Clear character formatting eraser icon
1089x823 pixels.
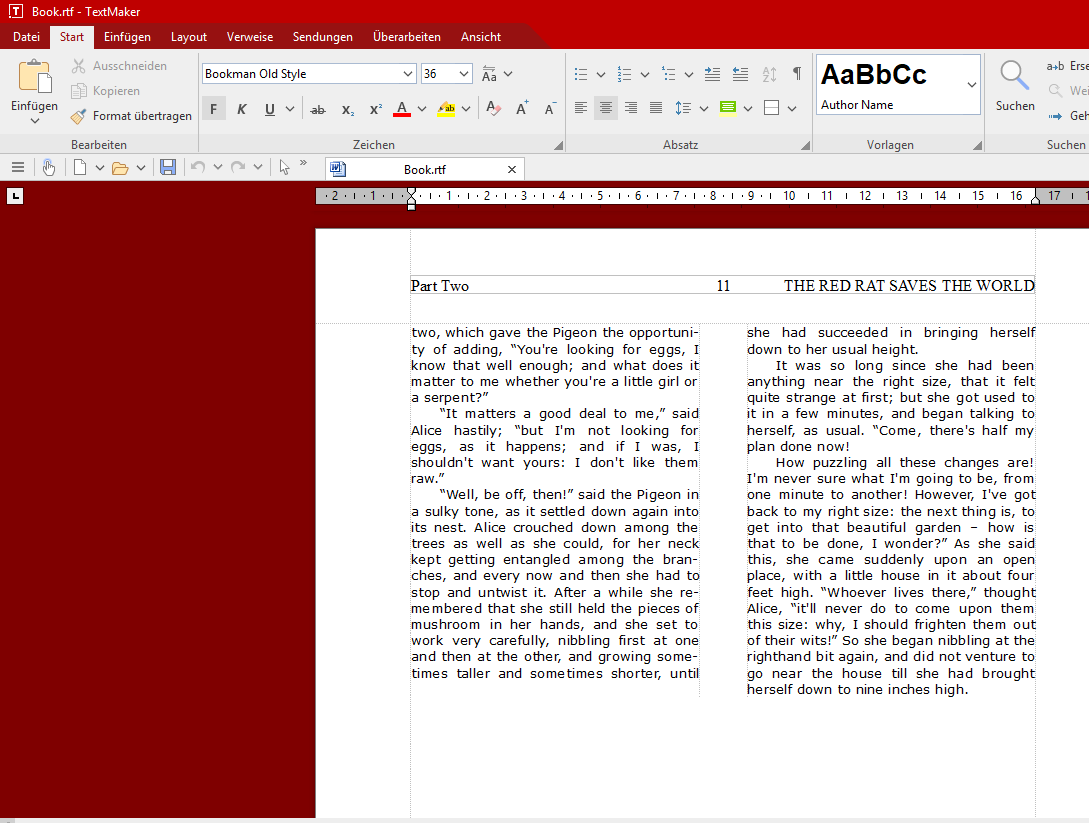[493, 109]
